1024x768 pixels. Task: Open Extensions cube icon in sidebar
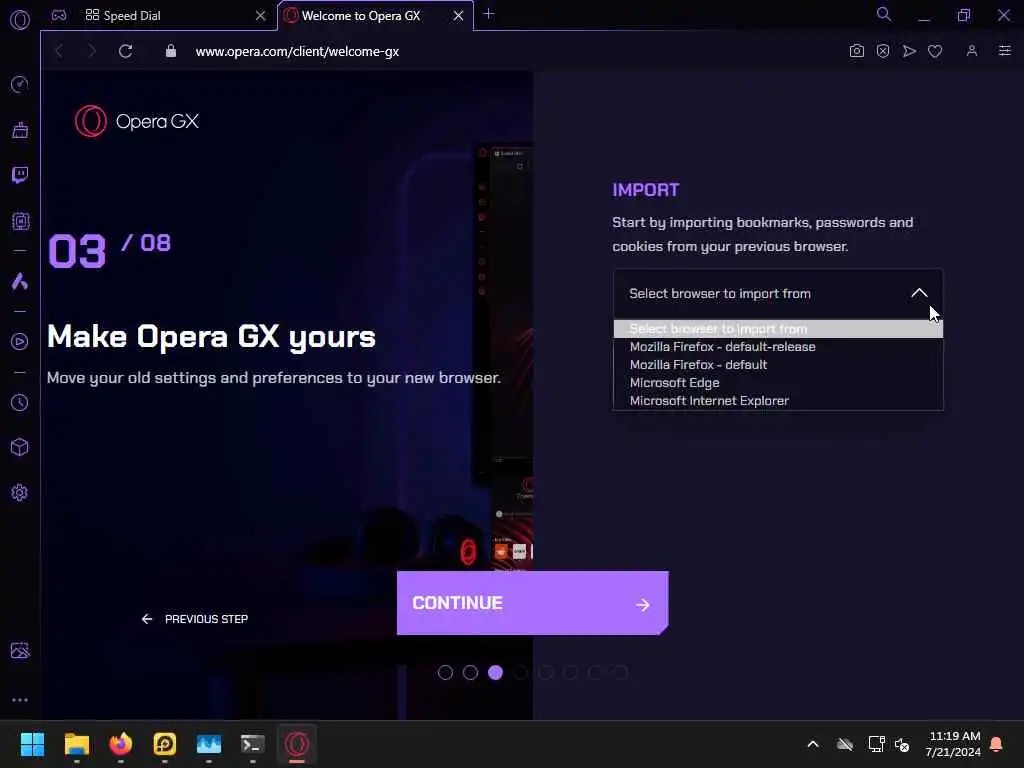tap(20, 447)
